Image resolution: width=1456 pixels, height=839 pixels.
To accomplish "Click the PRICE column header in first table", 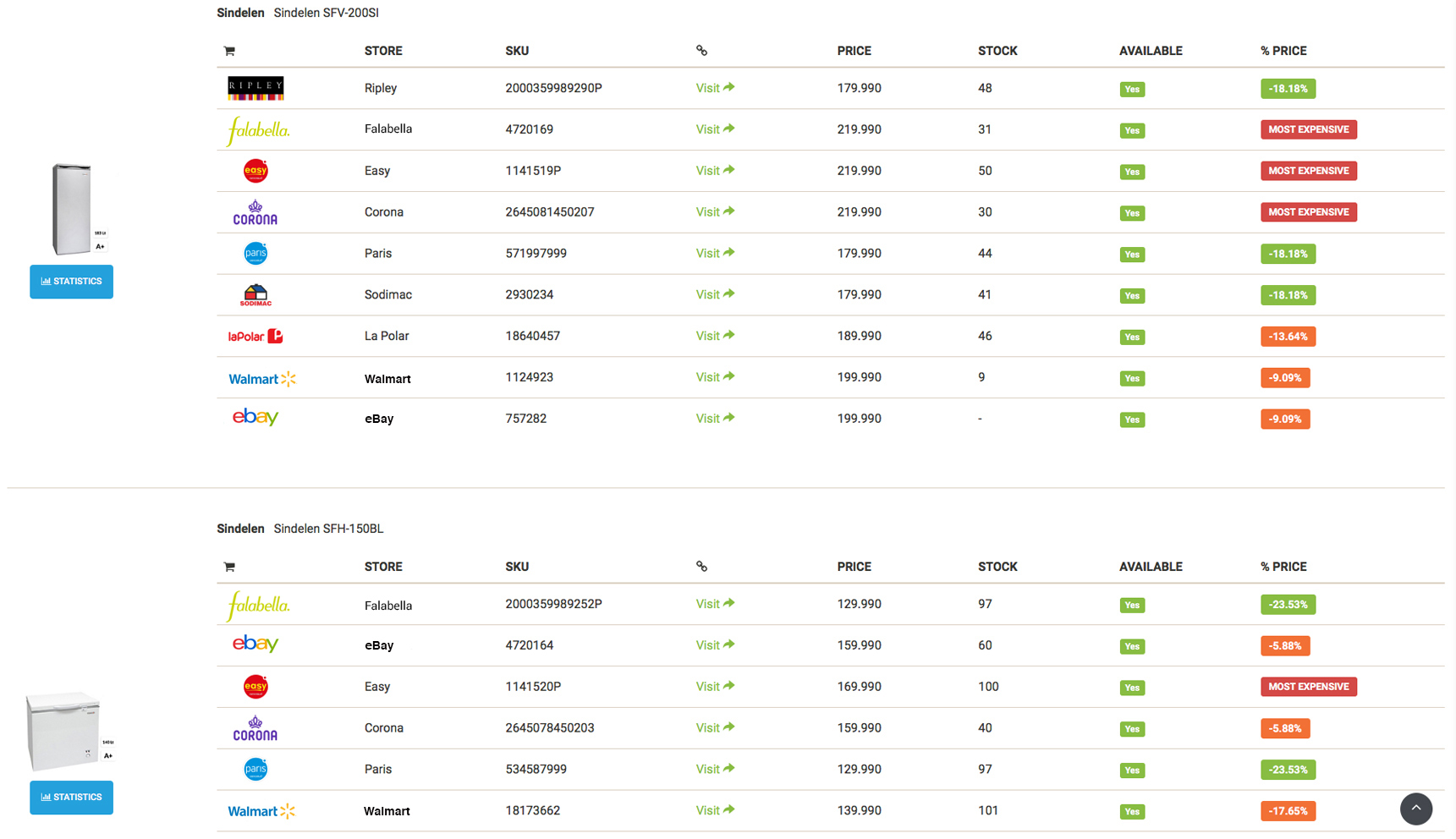I will pos(854,51).
